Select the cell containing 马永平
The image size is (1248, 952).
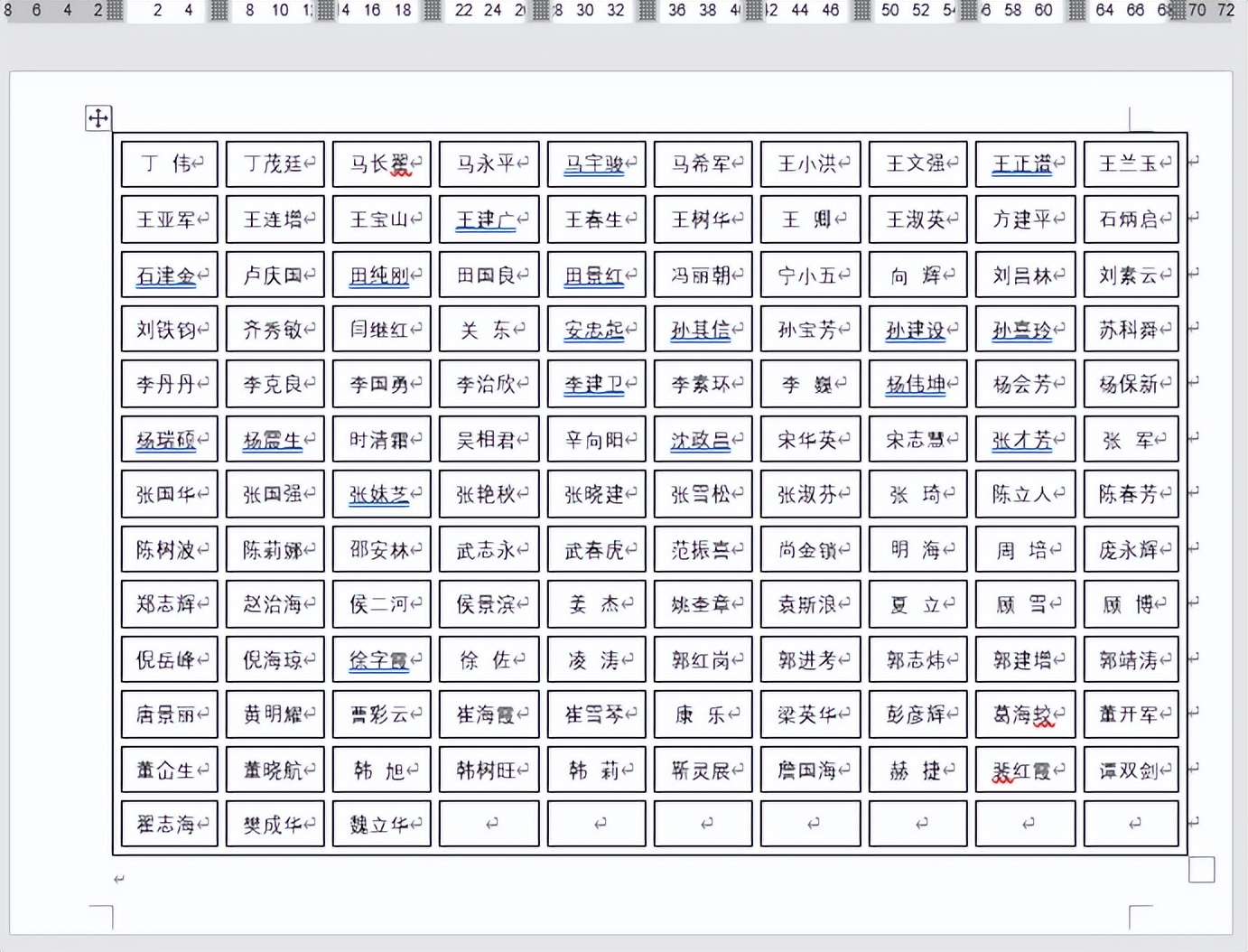coord(489,163)
